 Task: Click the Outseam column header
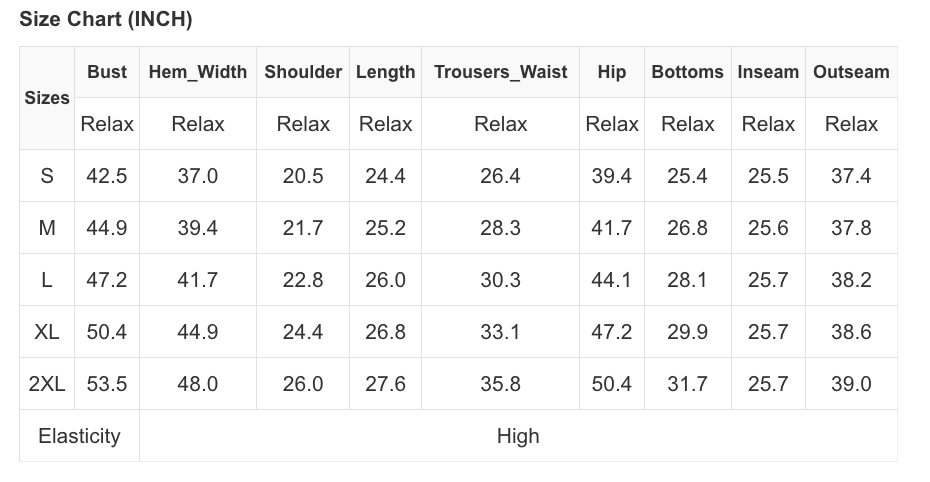[x=851, y=72]
